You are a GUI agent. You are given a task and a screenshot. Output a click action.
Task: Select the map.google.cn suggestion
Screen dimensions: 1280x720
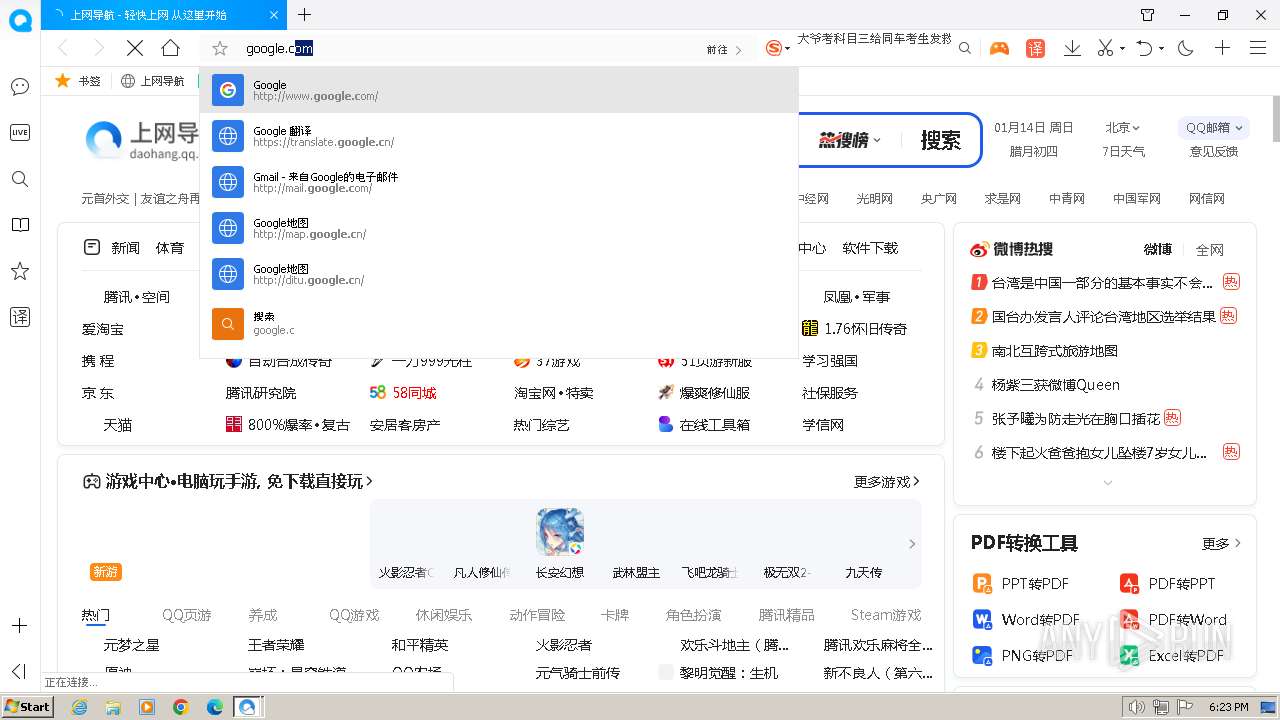[x=499, y=228]
